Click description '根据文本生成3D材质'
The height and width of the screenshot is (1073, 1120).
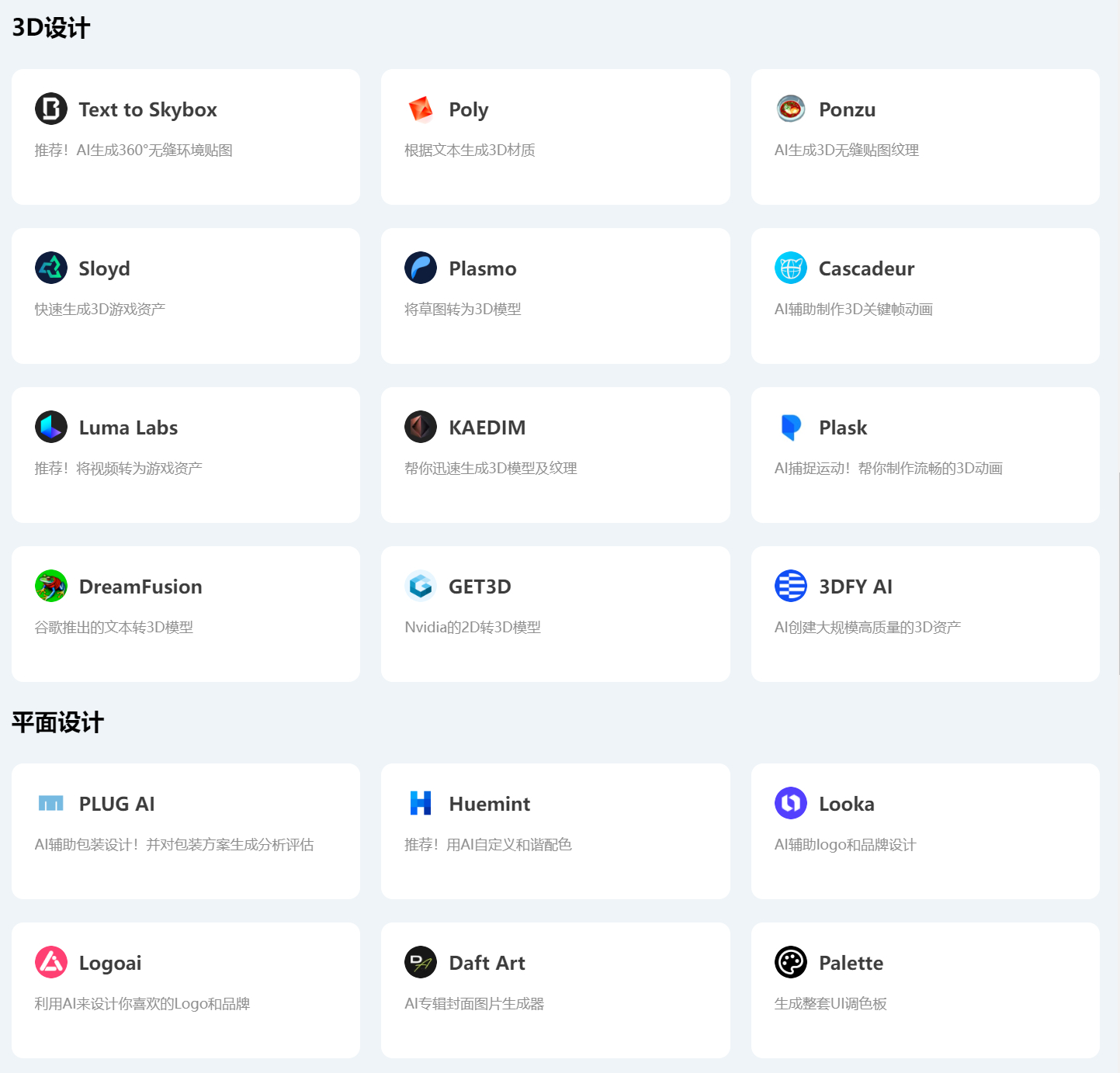pos(470,150)
